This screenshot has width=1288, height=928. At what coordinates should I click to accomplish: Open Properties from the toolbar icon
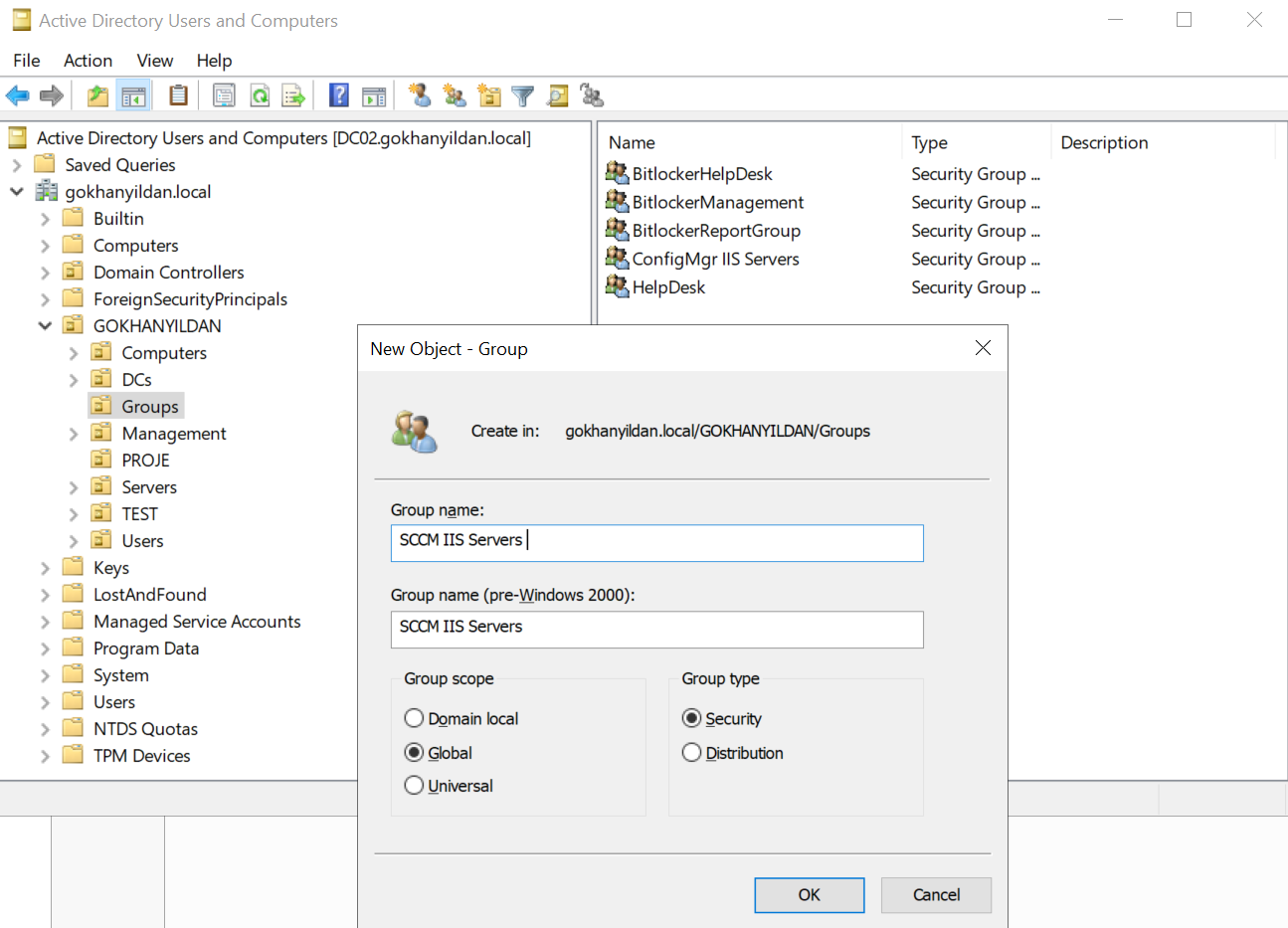[x=224, y=95]
